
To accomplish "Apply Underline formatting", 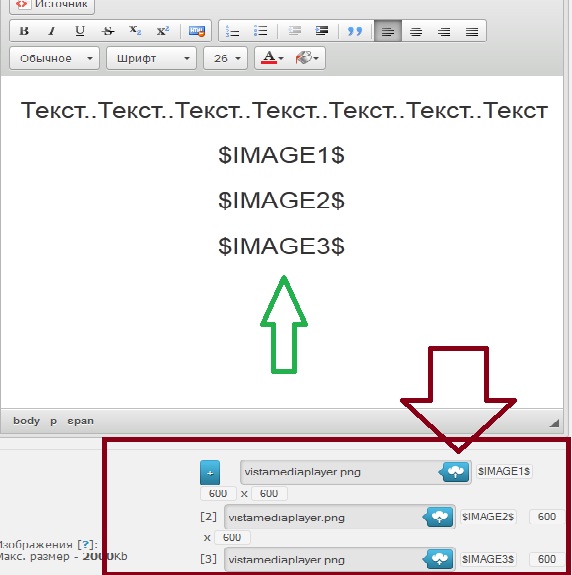I will (x=80, y=31).
